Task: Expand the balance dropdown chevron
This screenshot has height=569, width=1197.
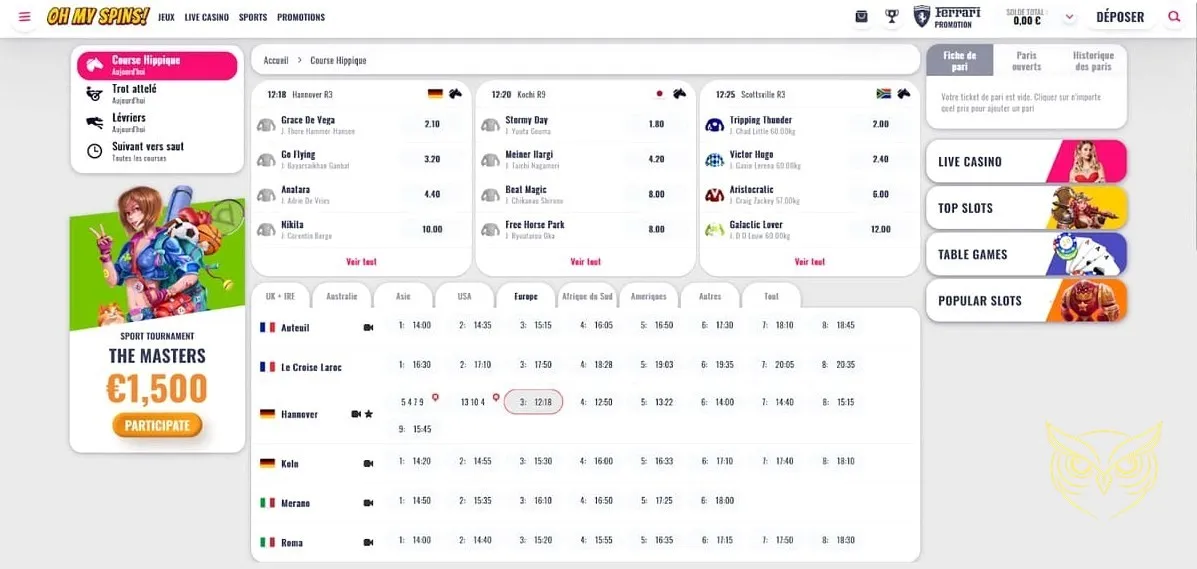Action: click(1069, 17)
